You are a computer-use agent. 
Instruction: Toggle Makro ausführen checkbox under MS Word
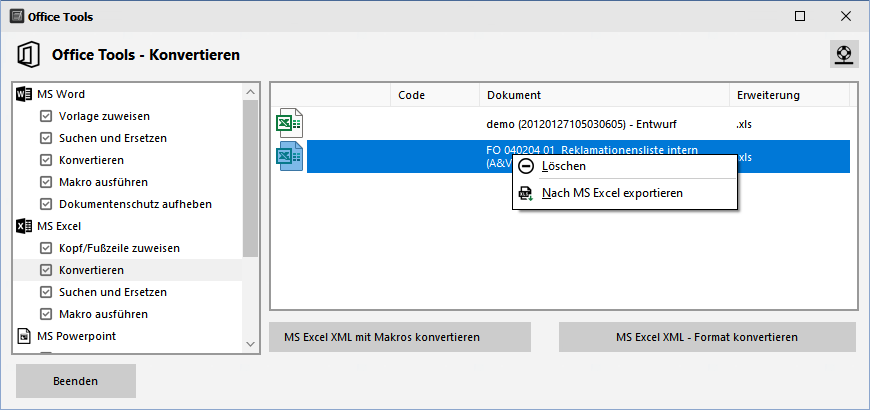click(x=46, y=182)
